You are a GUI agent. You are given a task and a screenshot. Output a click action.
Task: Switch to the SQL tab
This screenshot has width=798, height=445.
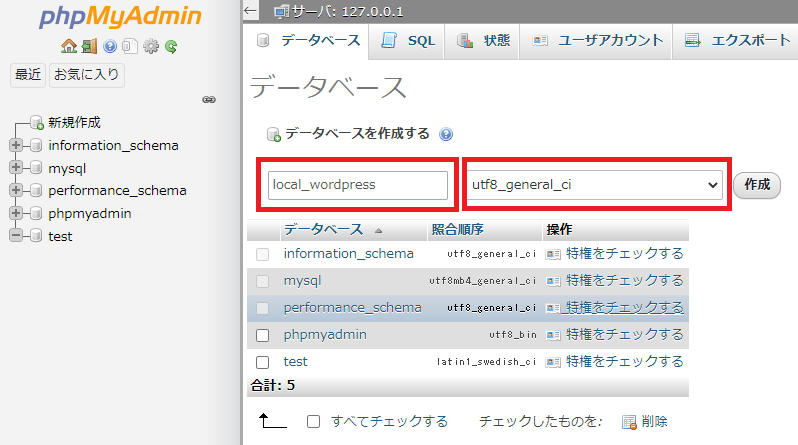[409, 41]
